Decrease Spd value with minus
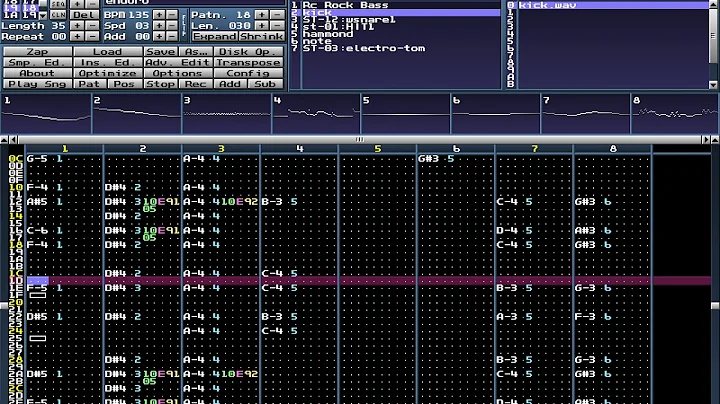 pos(172,26)
